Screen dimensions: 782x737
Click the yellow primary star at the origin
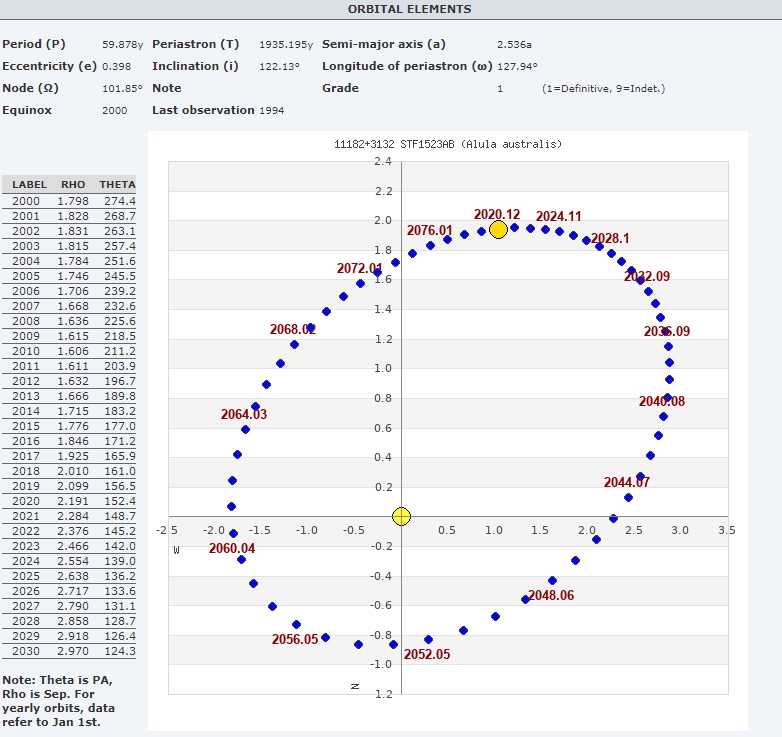click(x=401, y=516)
